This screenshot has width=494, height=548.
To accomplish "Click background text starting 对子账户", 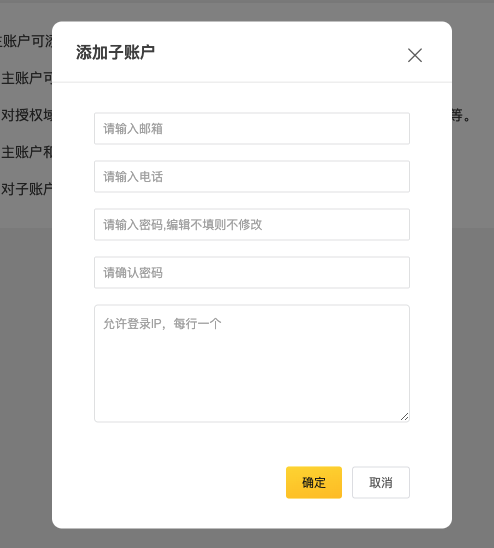I will (x=27, y=189).
